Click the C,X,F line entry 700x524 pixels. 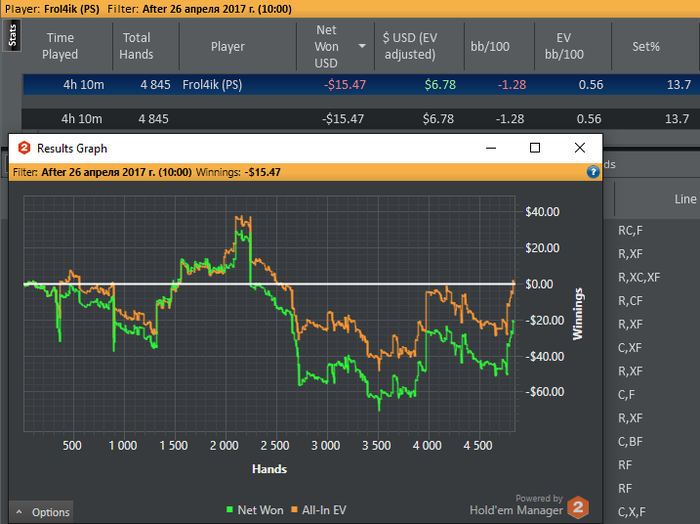632,512
